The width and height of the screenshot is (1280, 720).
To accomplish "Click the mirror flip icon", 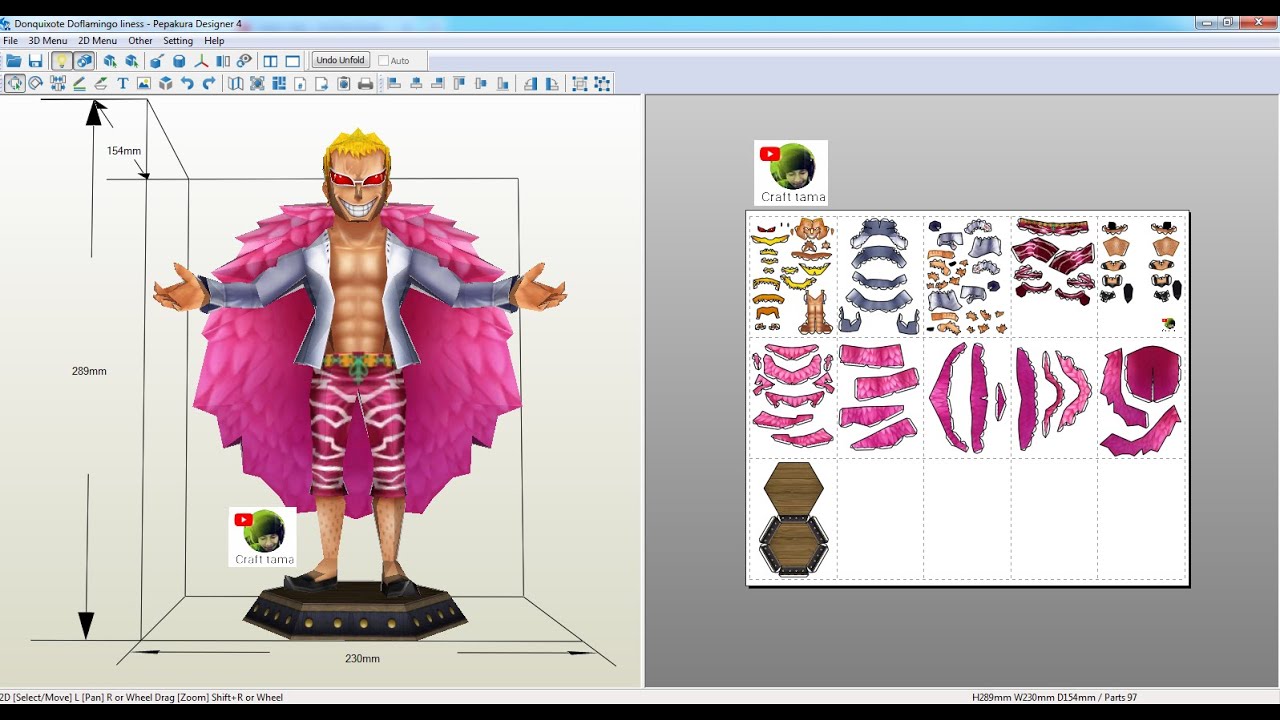I will coord(223,60).
